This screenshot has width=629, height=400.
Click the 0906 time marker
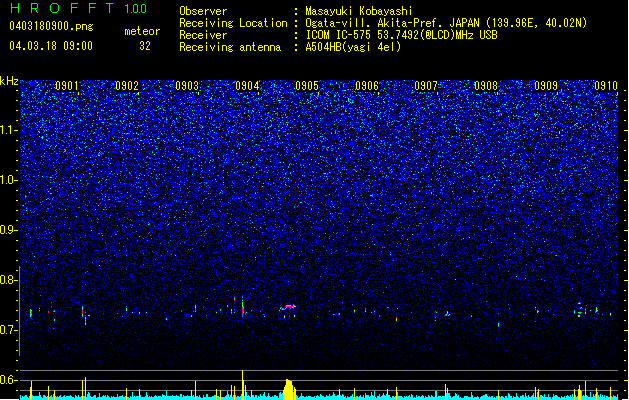tap(367, 86)
